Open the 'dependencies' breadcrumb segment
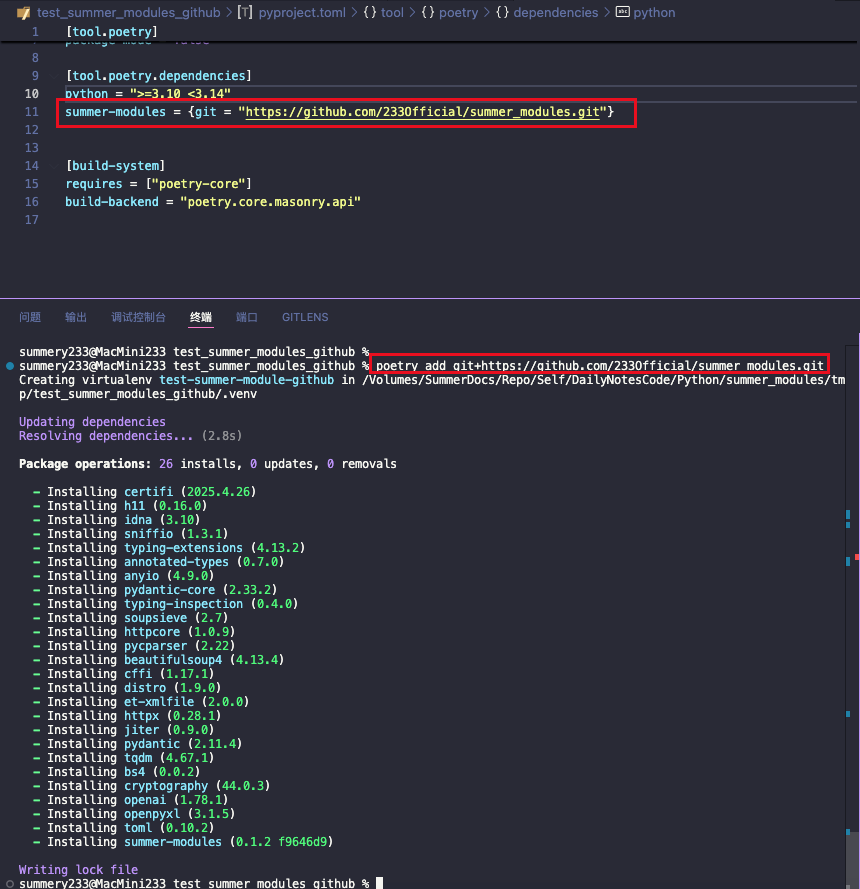Screen dimensions: 860x889 point(556,12)
